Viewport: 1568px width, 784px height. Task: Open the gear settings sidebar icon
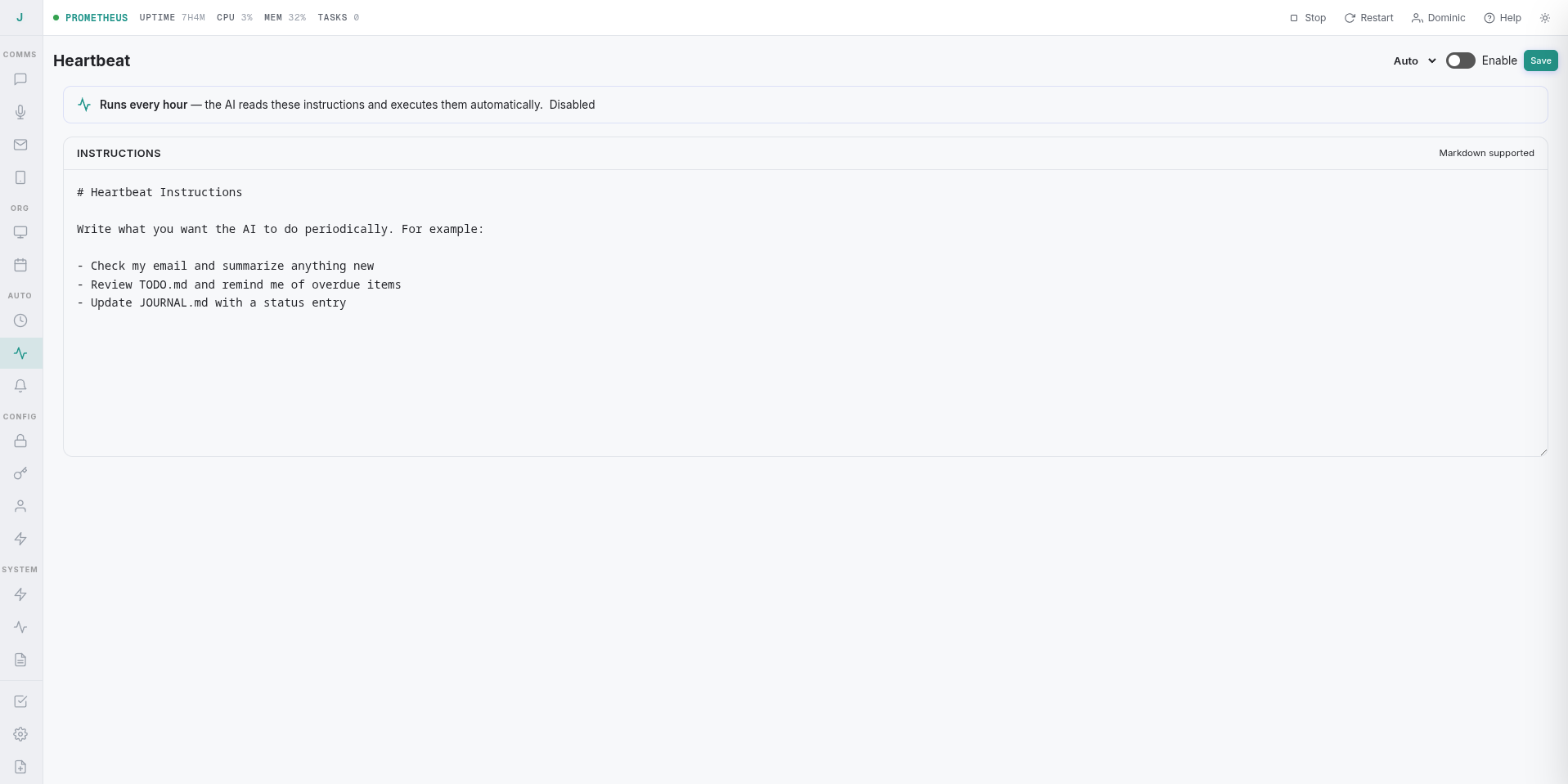point(20,734)
